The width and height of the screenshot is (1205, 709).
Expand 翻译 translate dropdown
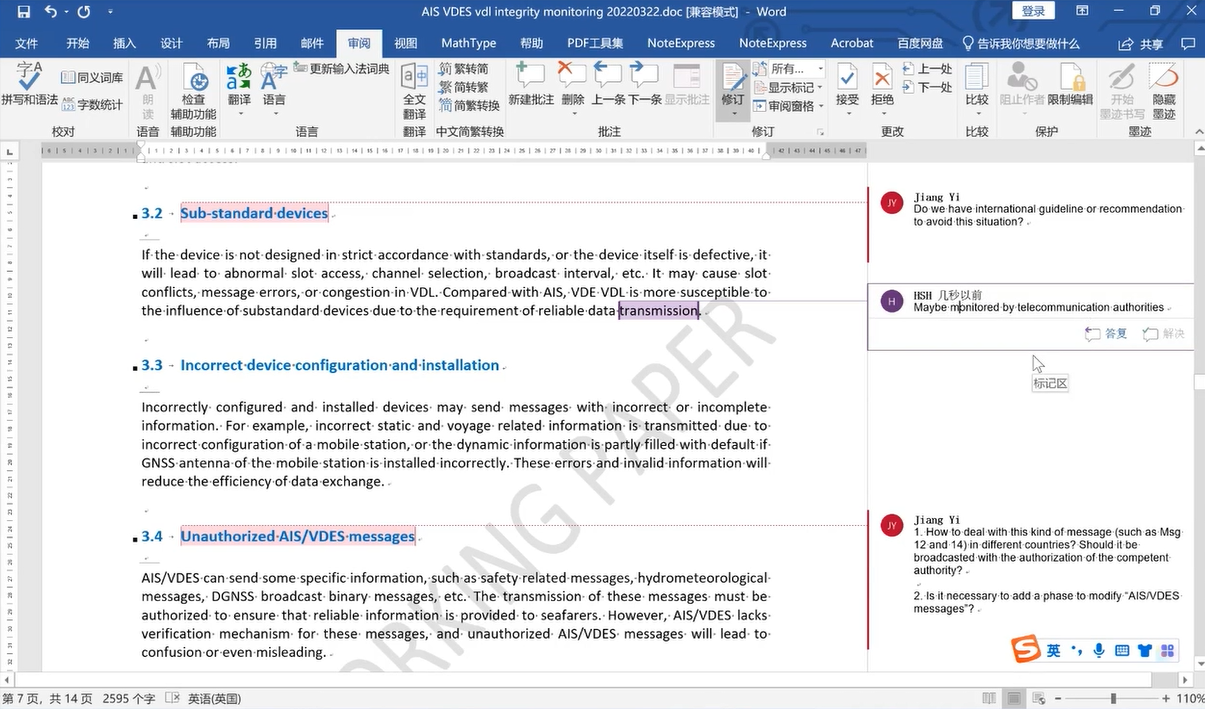pos(239,112)
